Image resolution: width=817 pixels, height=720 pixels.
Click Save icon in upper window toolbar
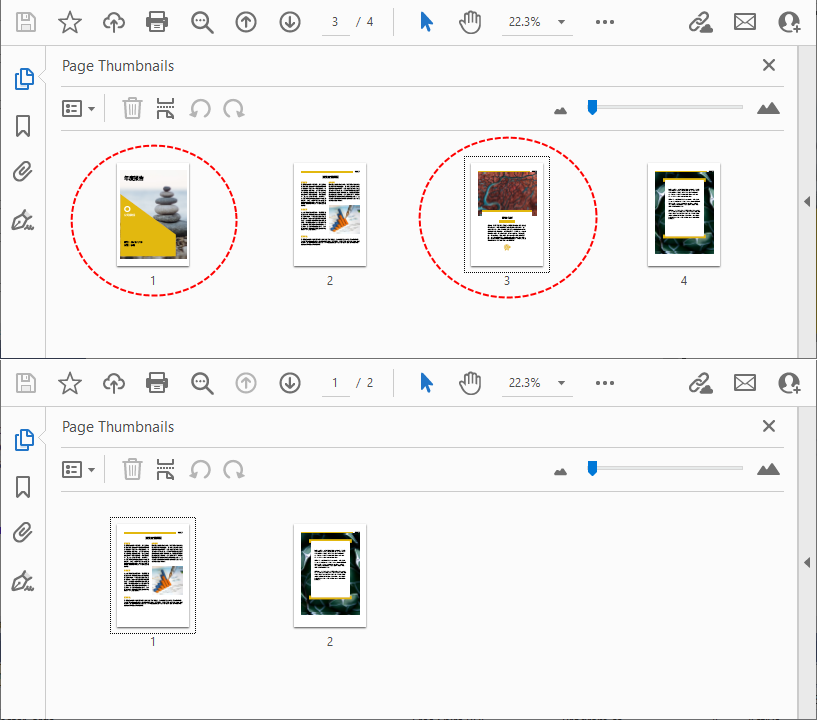click(26, 22)
